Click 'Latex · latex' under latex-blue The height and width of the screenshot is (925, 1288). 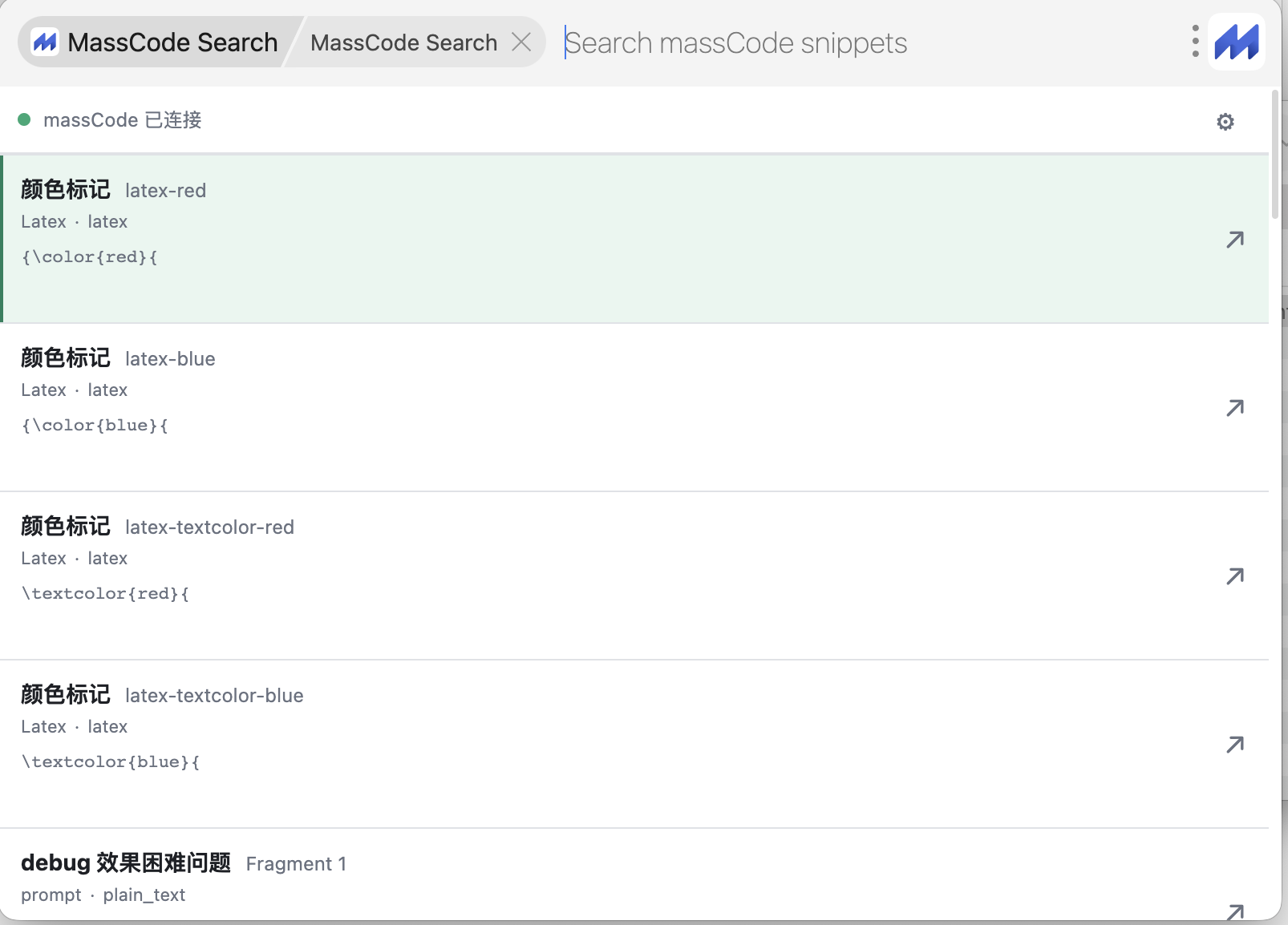pyautogui.click(x=75, y=390)
